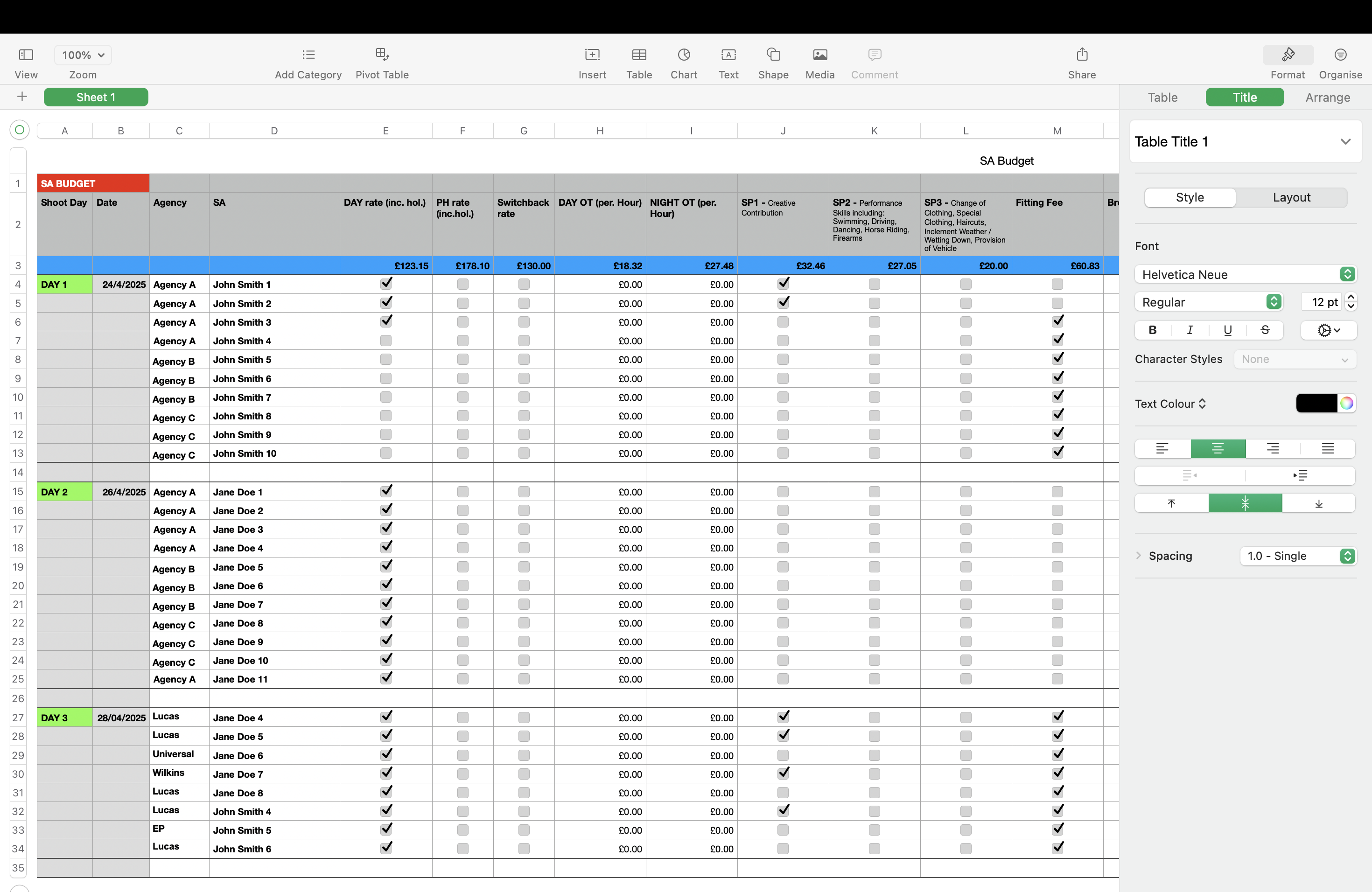Switch to the Layout segment
The height and width of the screenshot is (892, 1372).
click(x=1291, y=198)
